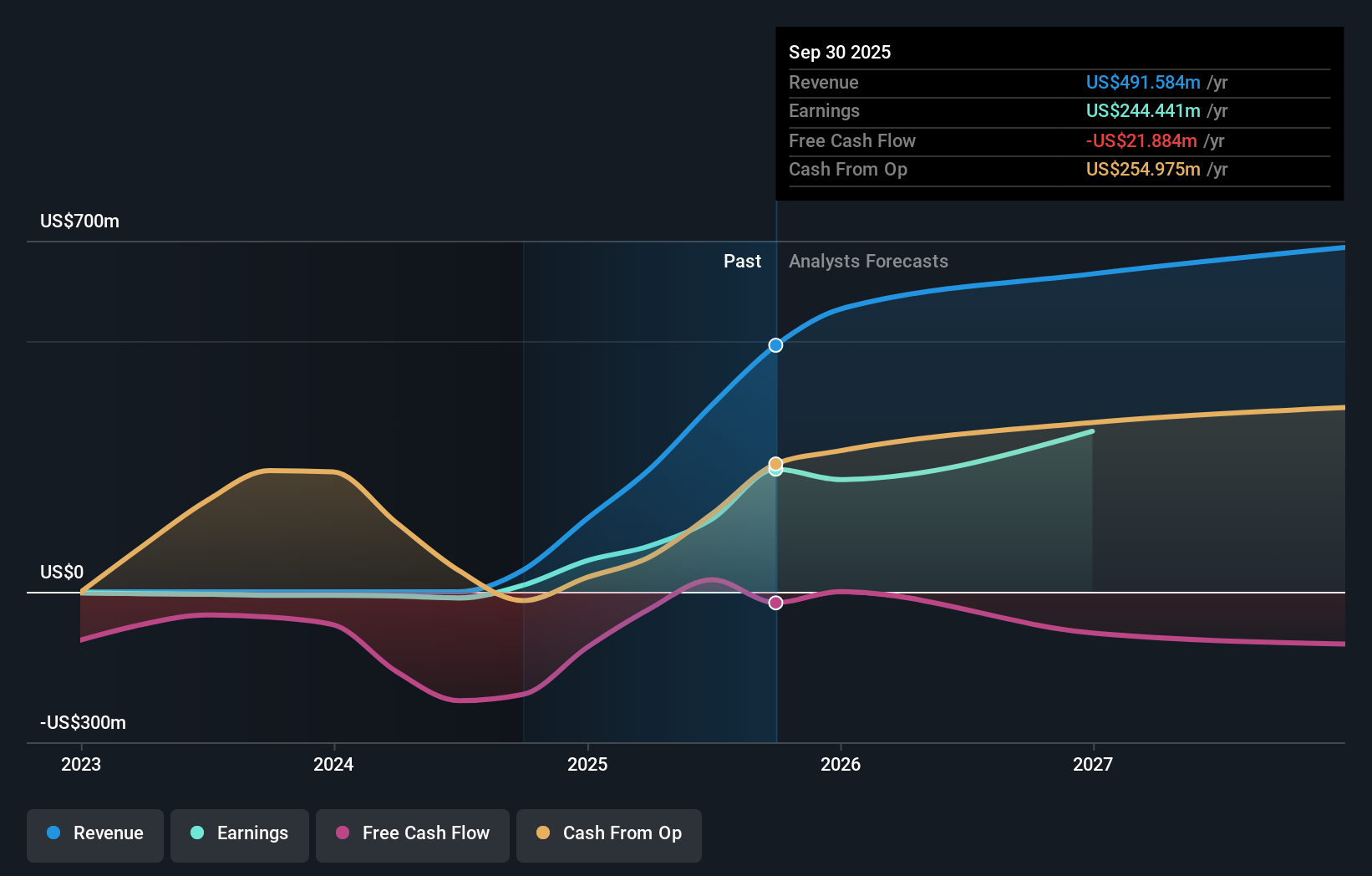Click the 2025 label on the timeline axis

[x=587, y=764]
